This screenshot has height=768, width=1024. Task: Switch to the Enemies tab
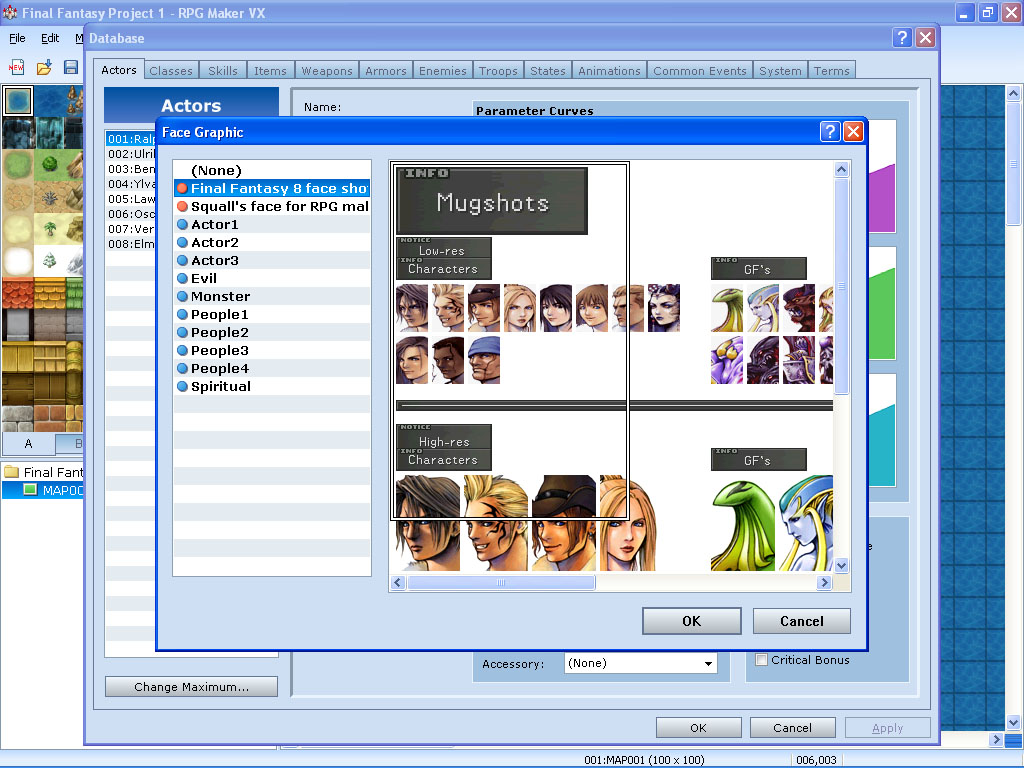pyautogui.click(x=443, y=71)
